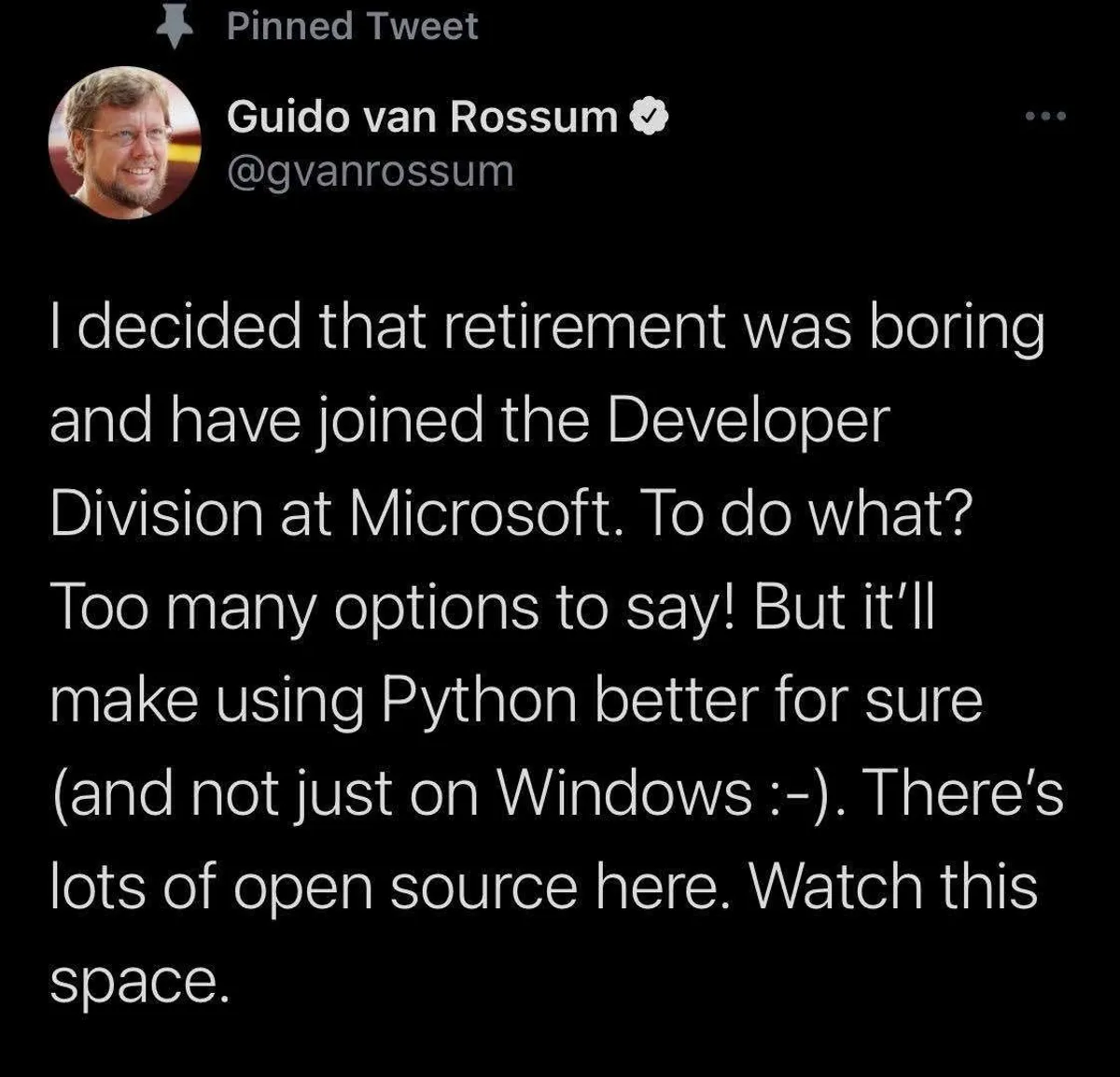This screenshot has height=1077, width=1120.
Task: Click the word Python in the tweet
Action: pos(480,700)
